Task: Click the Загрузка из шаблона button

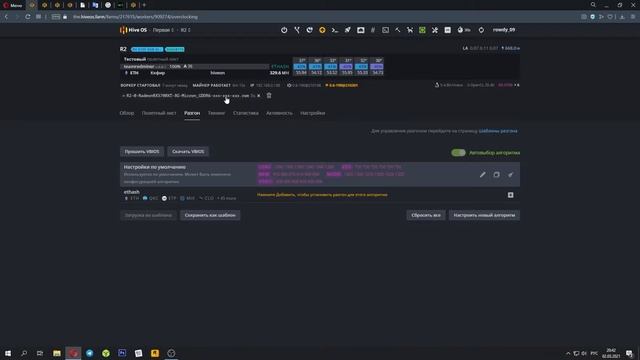Action: pyautogui.click(x=149, y=215)
